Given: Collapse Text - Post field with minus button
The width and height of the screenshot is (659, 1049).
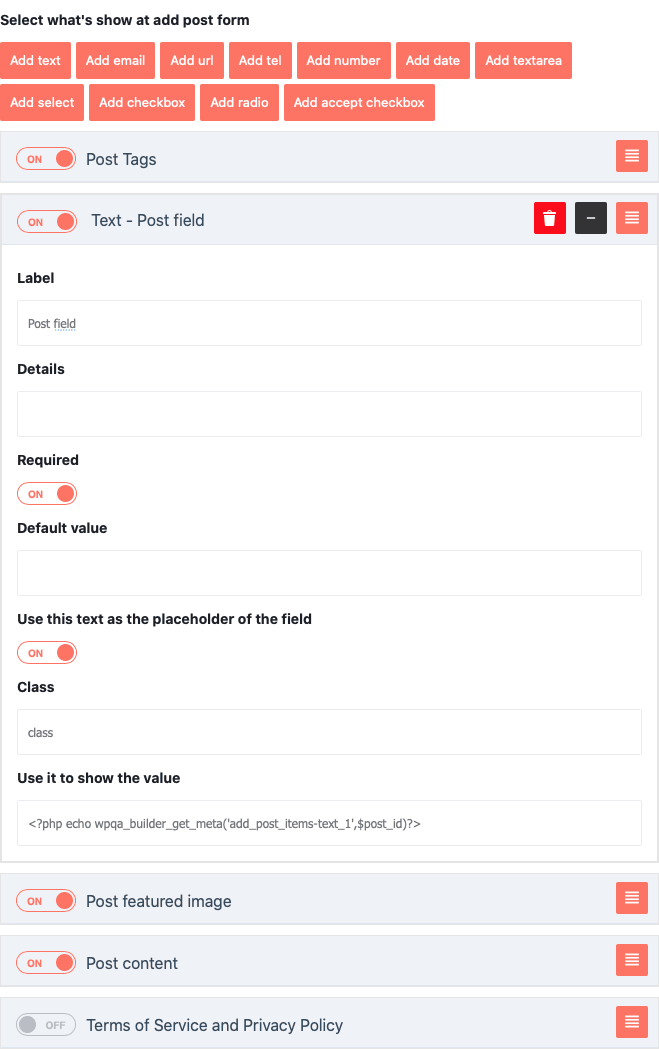Looking at the screenshot, I should 589,218.
